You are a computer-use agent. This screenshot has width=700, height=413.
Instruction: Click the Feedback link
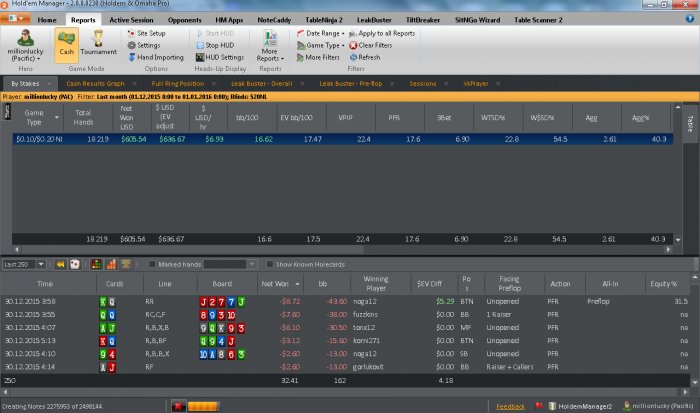click(x=510, y=406)
